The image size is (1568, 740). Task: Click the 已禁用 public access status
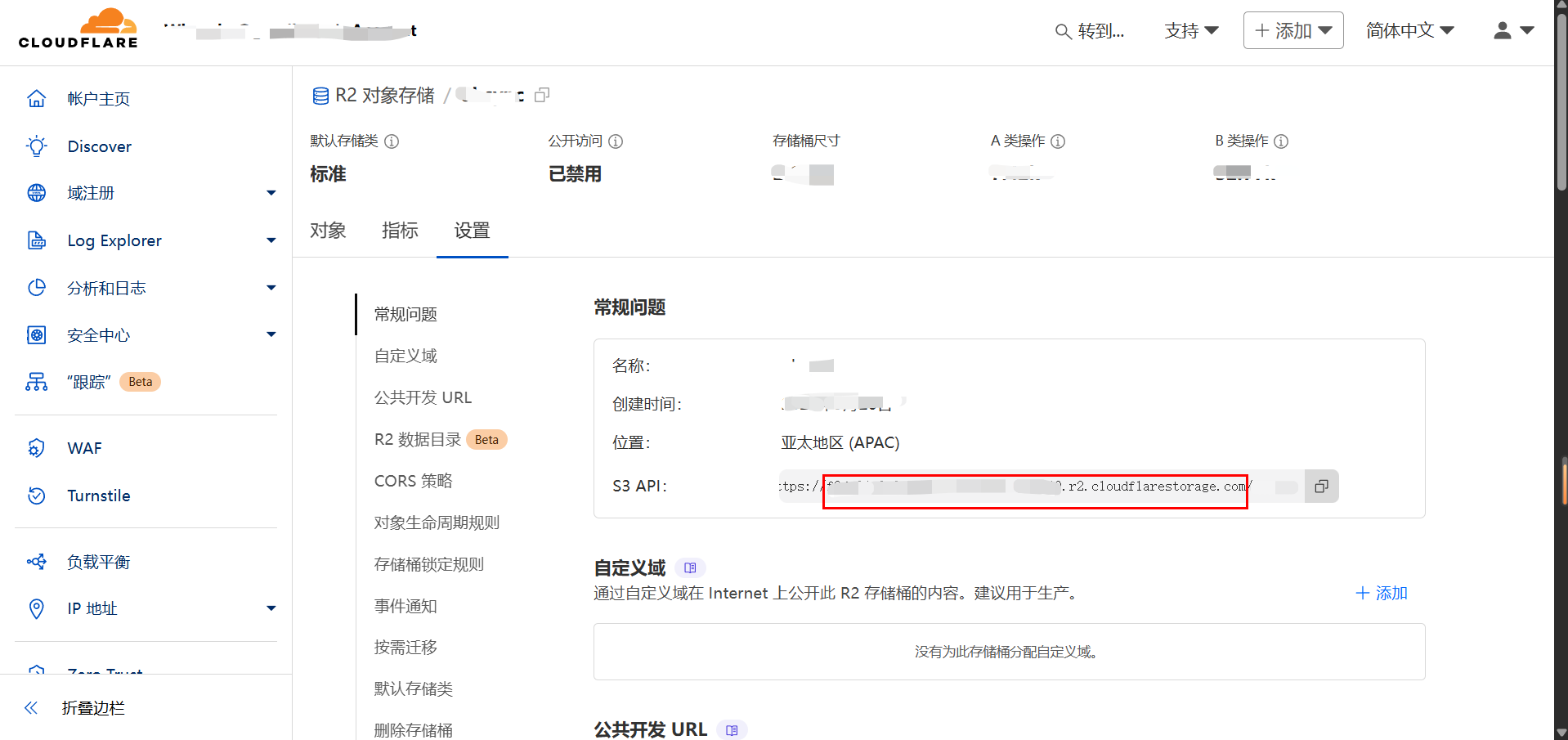tap(575, 174)
